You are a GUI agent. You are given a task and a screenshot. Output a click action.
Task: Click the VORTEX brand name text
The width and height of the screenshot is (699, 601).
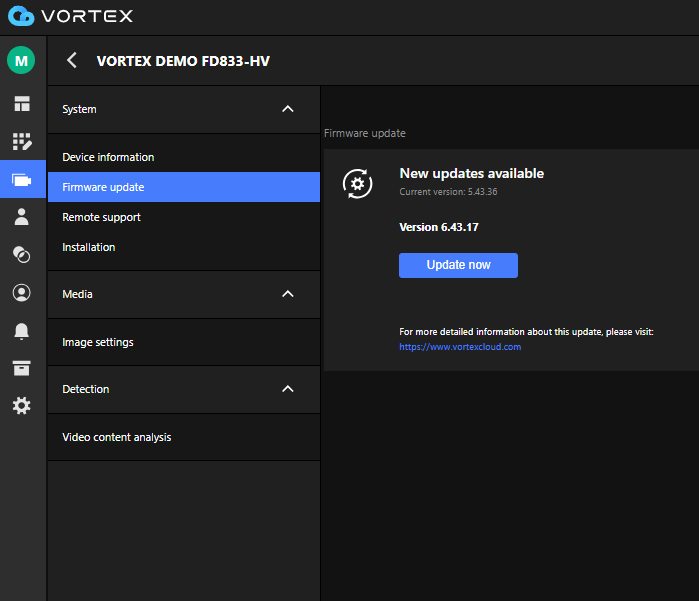tap(87, 16)
